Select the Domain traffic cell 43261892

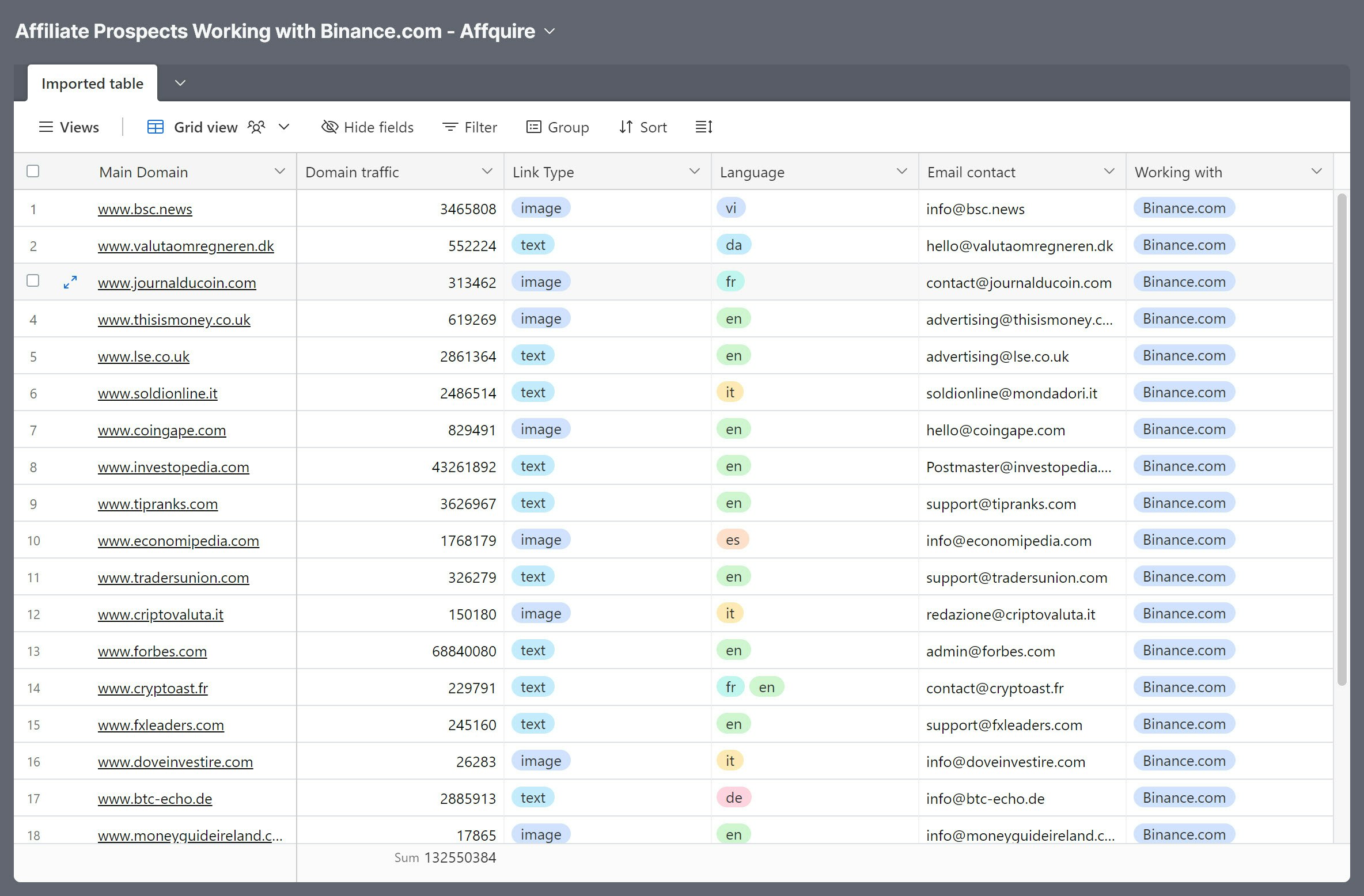(400, 466)
